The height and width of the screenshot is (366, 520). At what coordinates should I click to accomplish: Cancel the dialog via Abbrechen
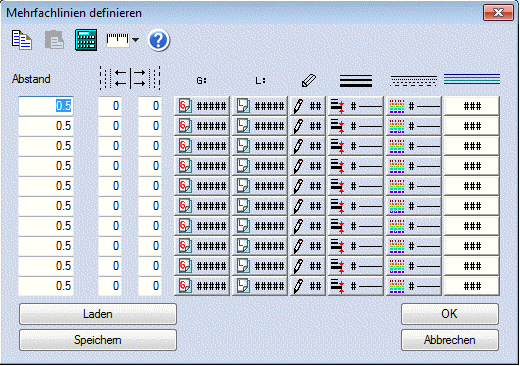point(450,340)
